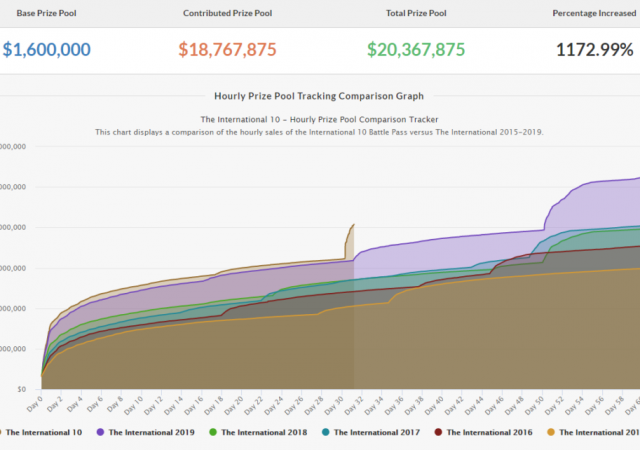640x450 pixels.
Task: Hide The International 2019 series via legend text
Action: pyautogui.click(x=153, y=432)
